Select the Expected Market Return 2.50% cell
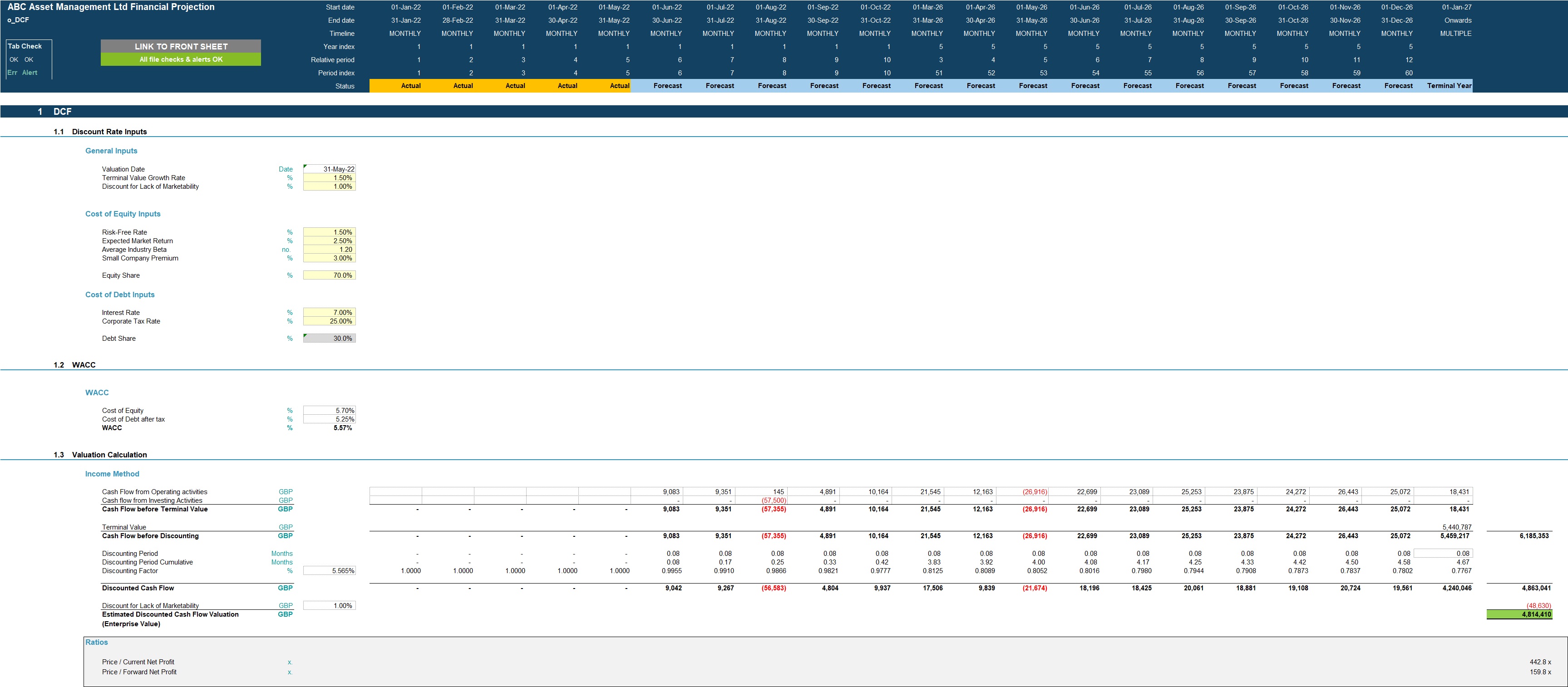This screenshot has width=1568, height=687. pos(329,241)
